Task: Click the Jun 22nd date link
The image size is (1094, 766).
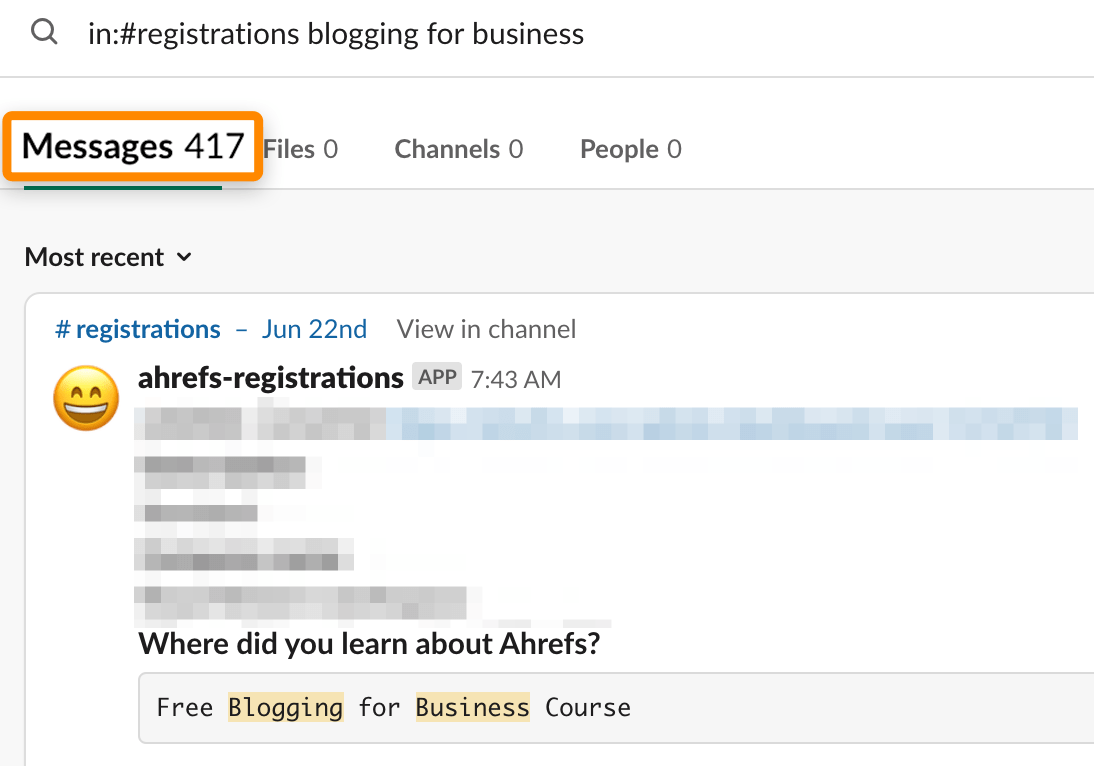Action: point(314,329)
